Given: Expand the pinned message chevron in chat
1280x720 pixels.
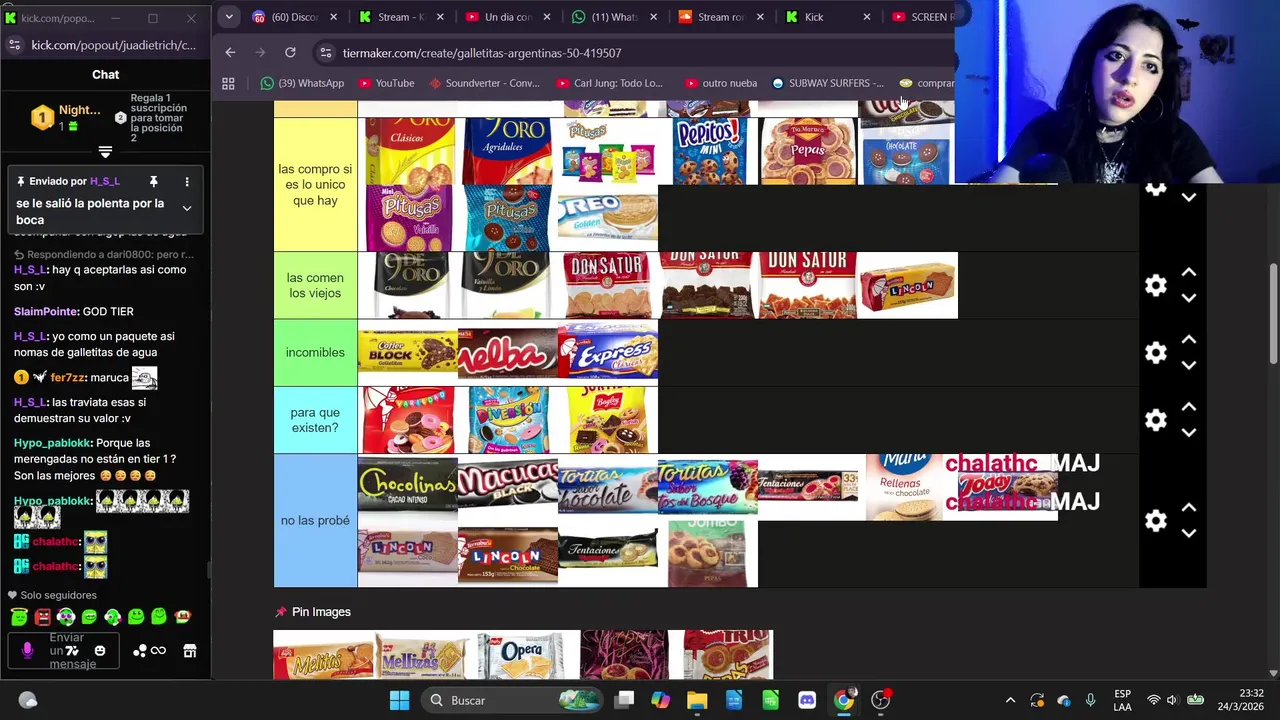Looking at the screenshot, I should [186, 208].
